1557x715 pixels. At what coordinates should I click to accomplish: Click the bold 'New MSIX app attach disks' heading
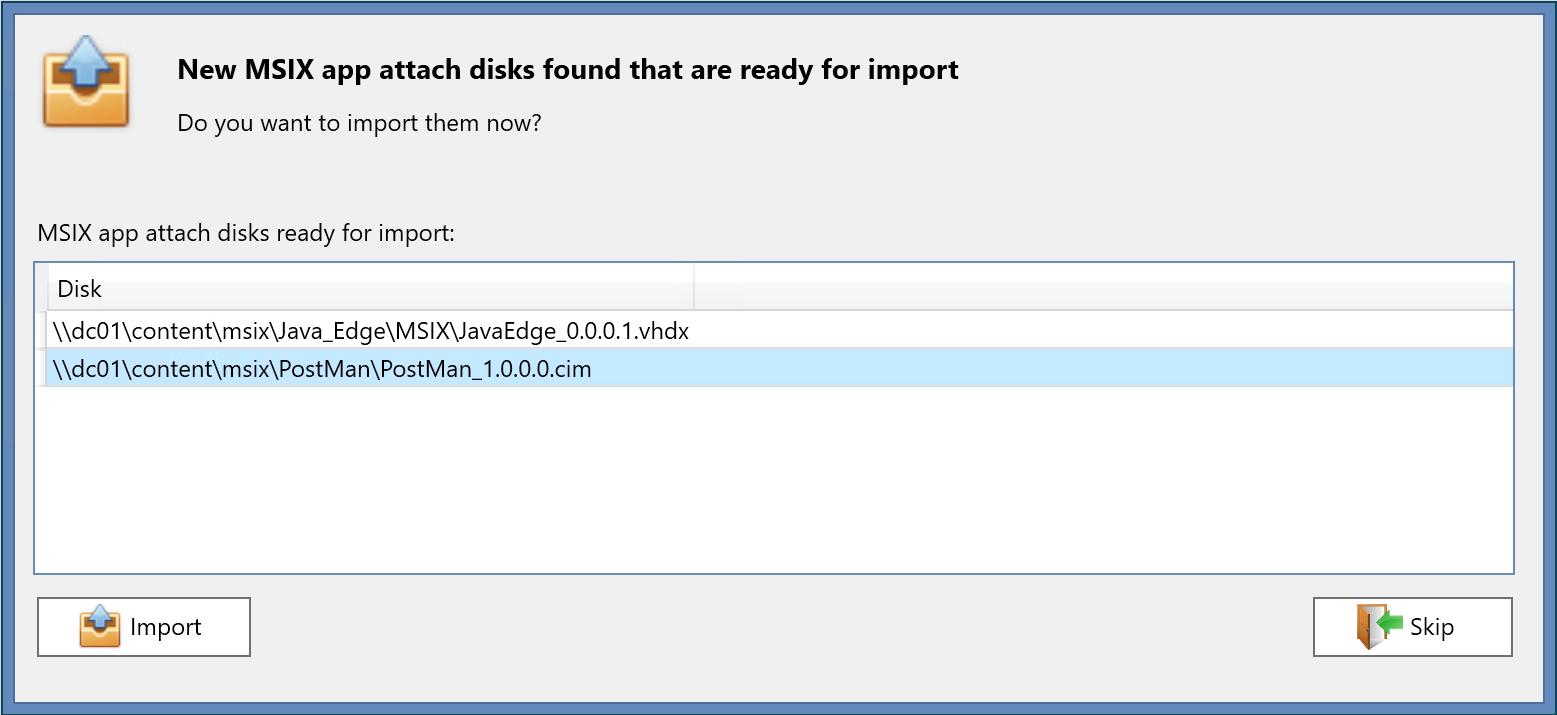(x=567, y=70)
